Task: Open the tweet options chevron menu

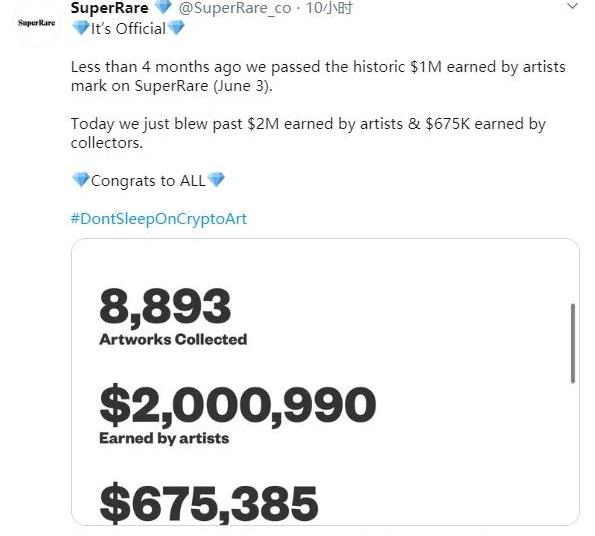Action: (572, 6)
